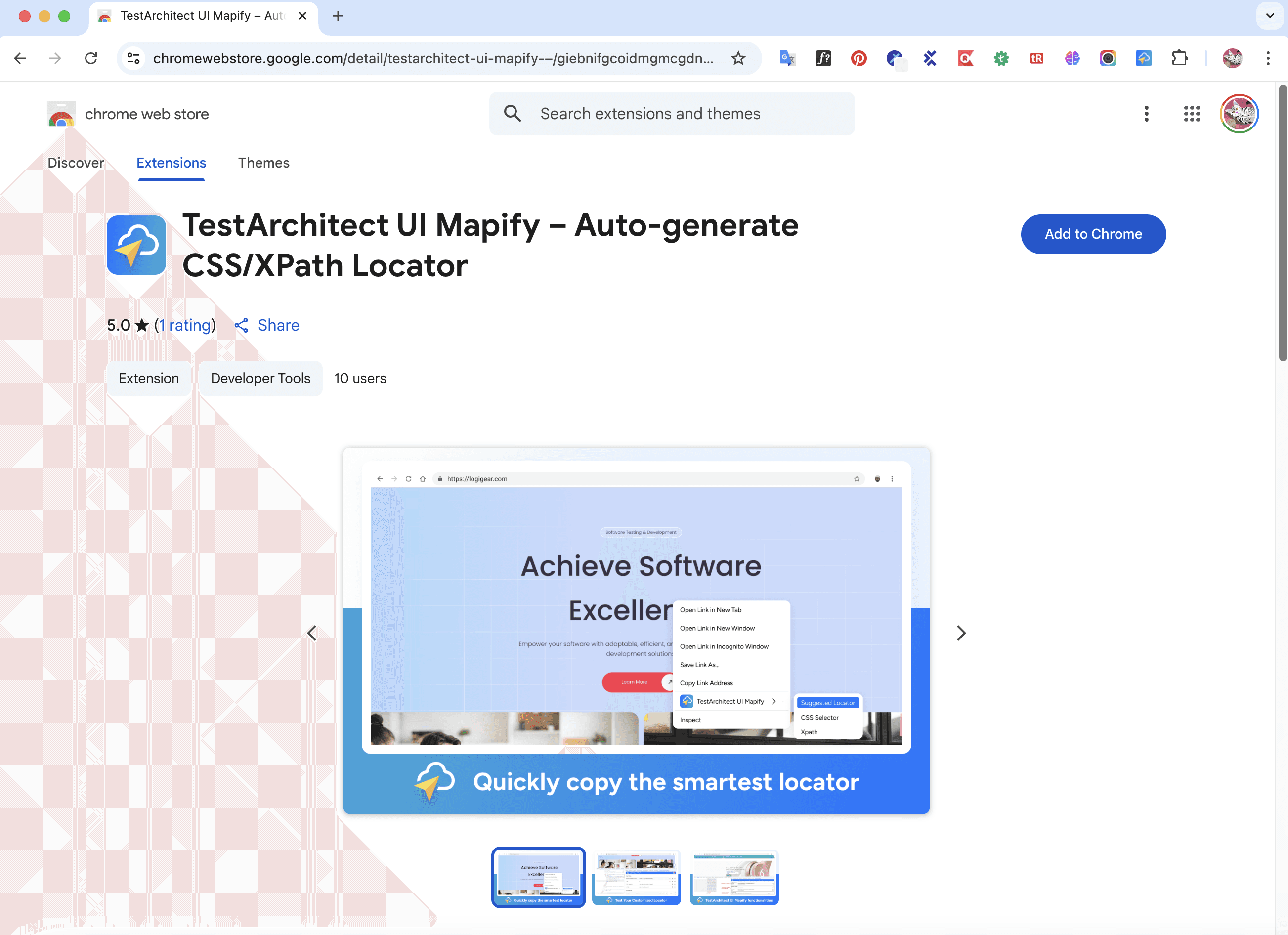Open the Discover section

(76, 163)
